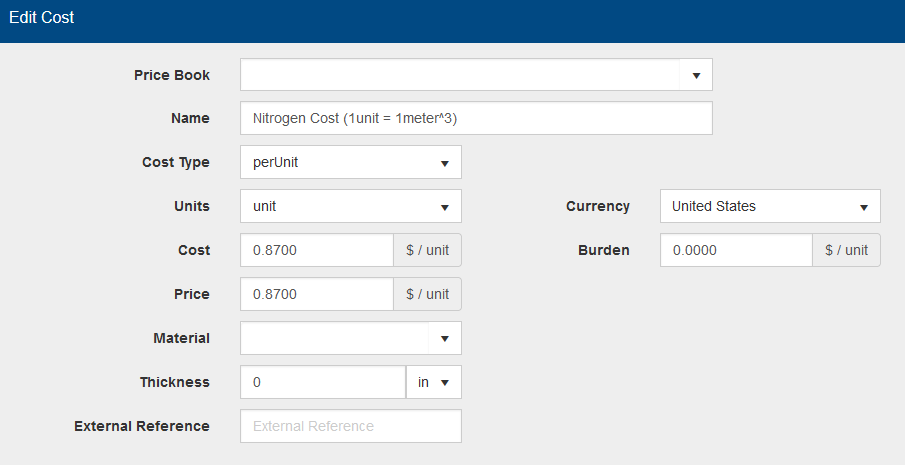Viewport: 906px width, 466px height.
Task: Click the Cost value input field
Action: [x=317, y=250]
